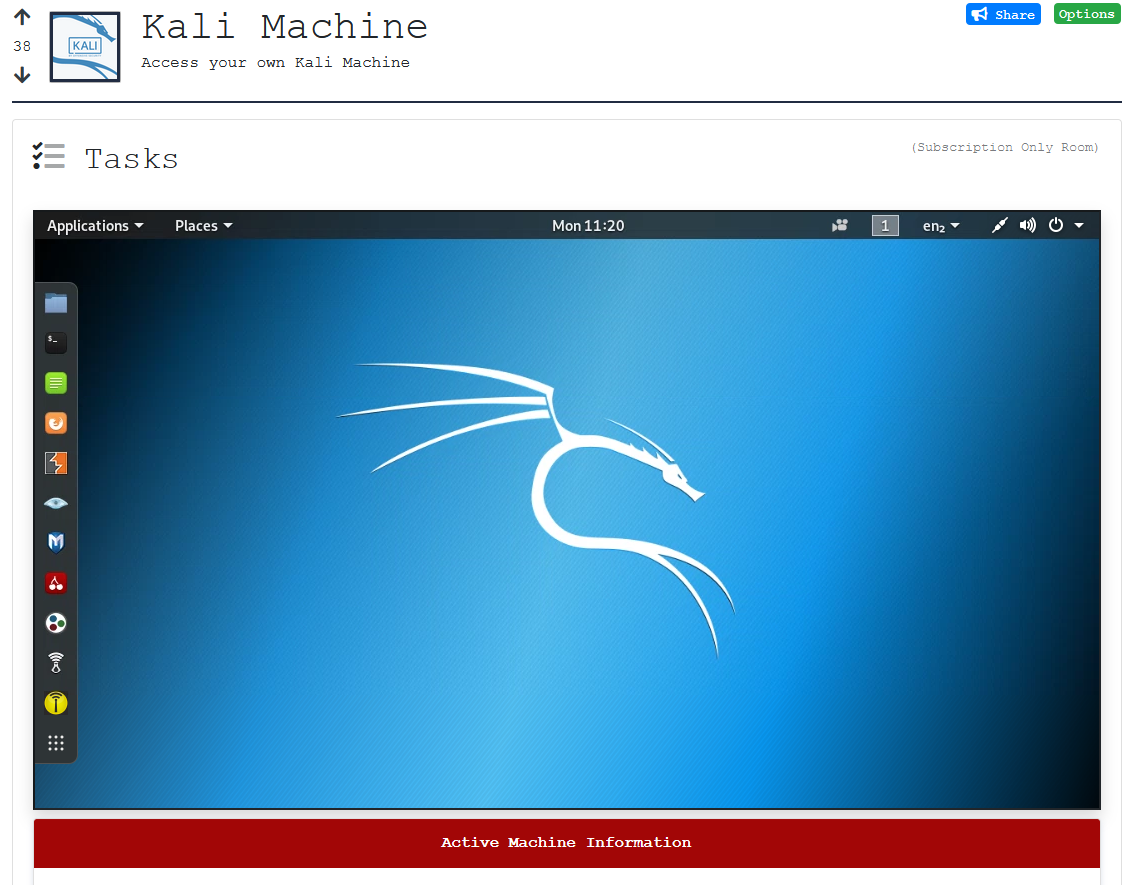This screenshot has height=885, width=1137.
Task: Downvote the Kali Machine room
Action: tap(22, 74)
